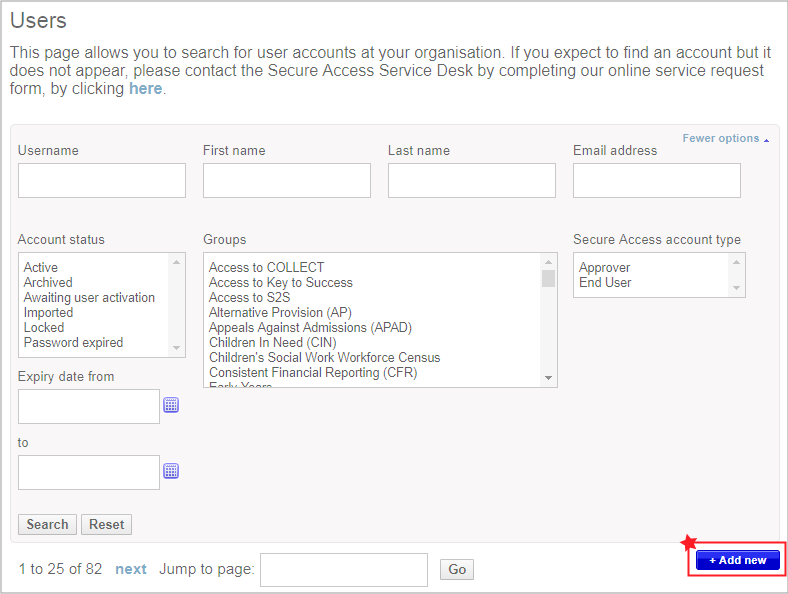Image resolution: width=788 pixels, height=594 pixels.
Task: Select Alternative Provision (AP) group
Action: (x=280, y=313)
